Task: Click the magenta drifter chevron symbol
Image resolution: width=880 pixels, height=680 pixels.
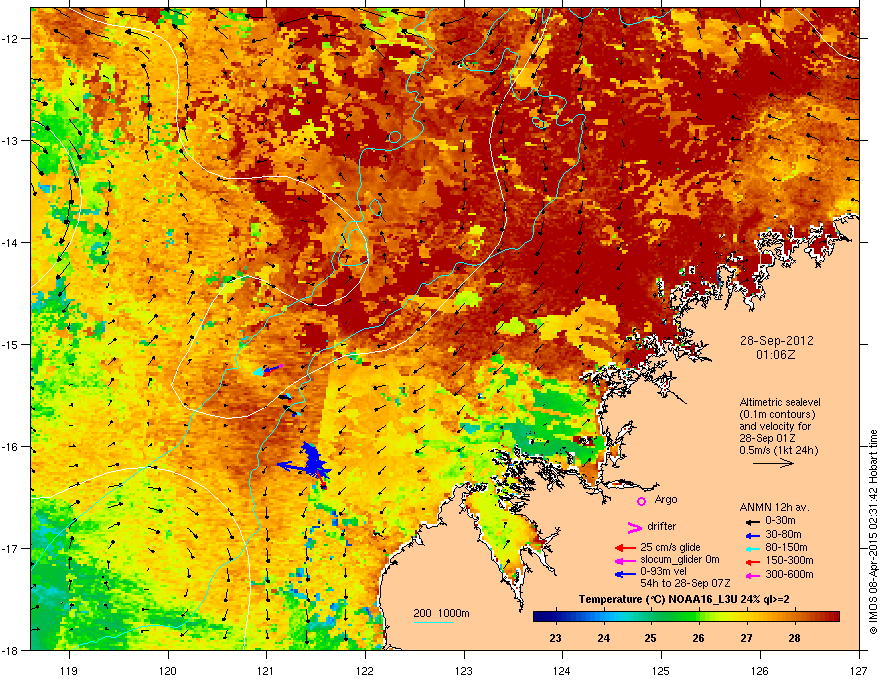Action: tap(634, 527)
